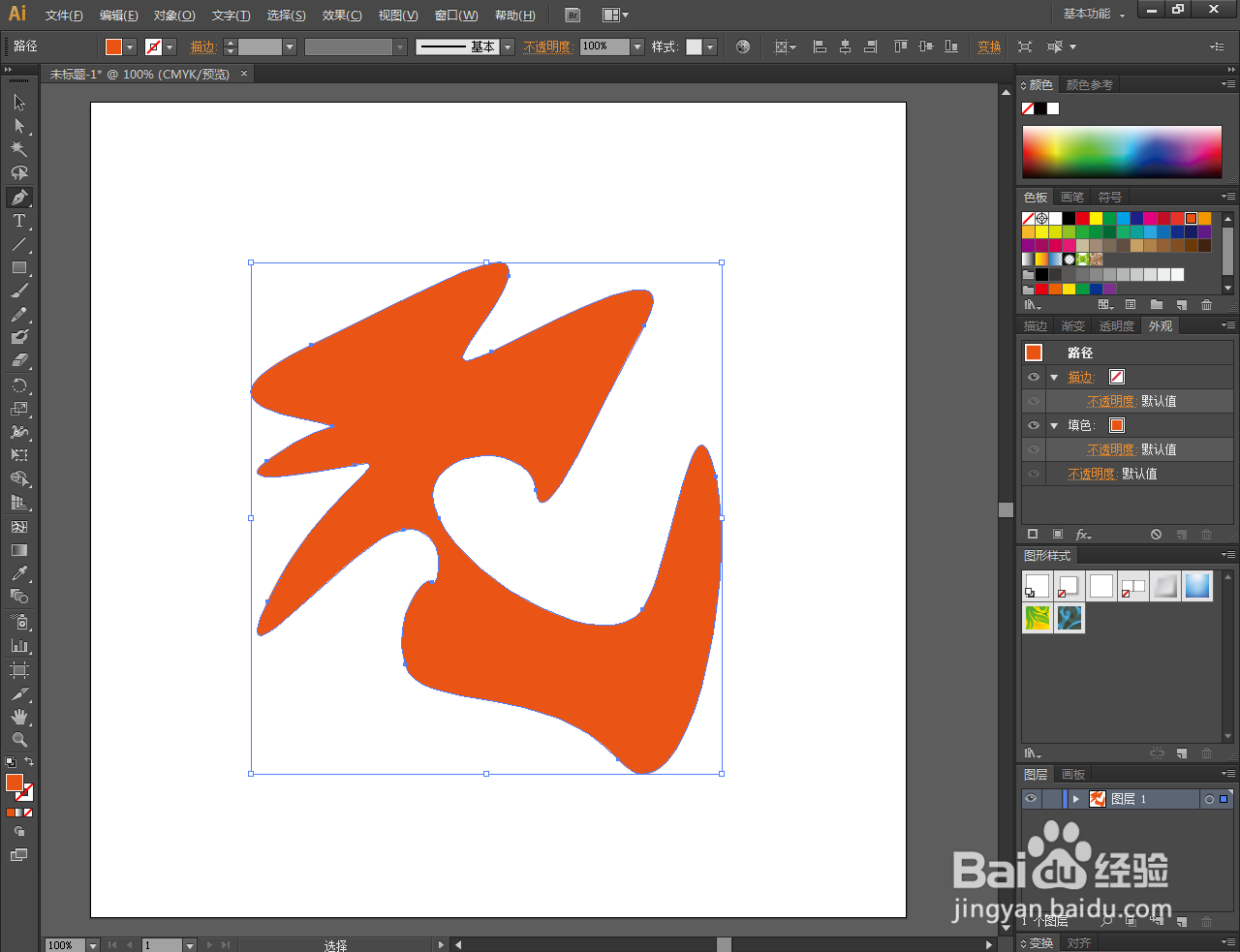Click the Clear Appearance icon
The width and height of the screenshot is (1240, 952).
coord(1156,535)
